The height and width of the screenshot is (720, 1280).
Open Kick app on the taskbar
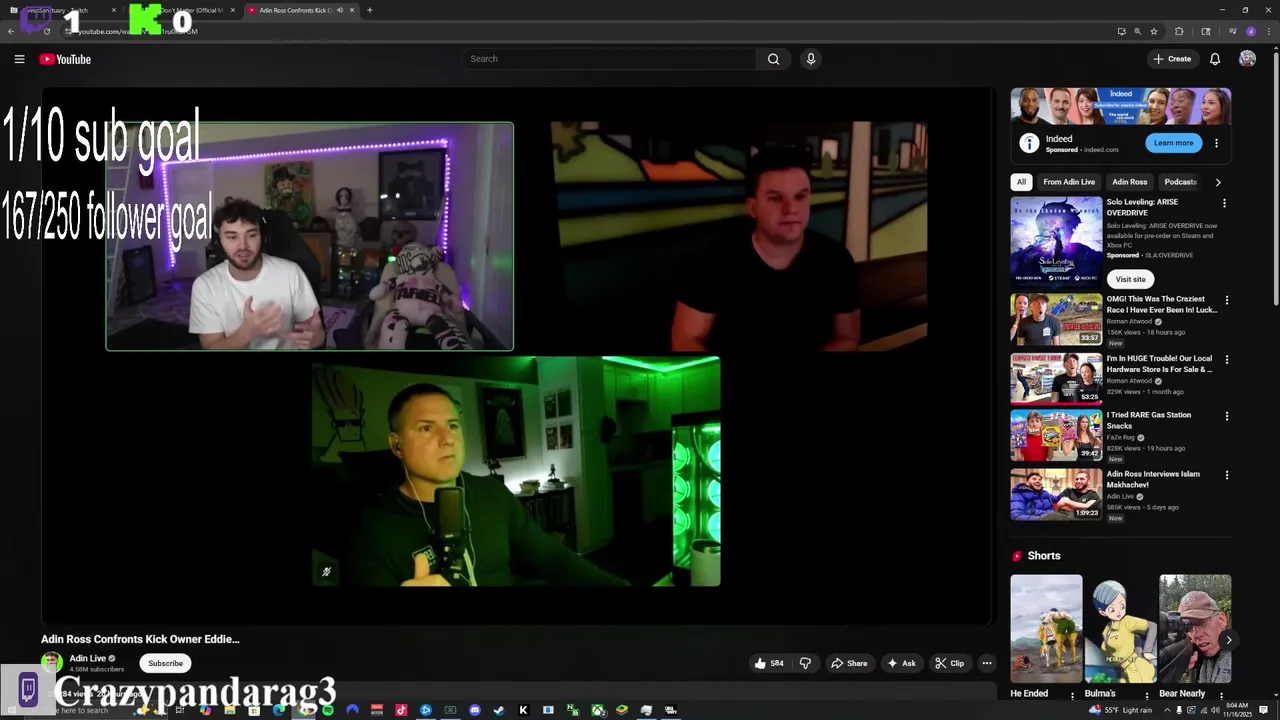pos(524,710)
